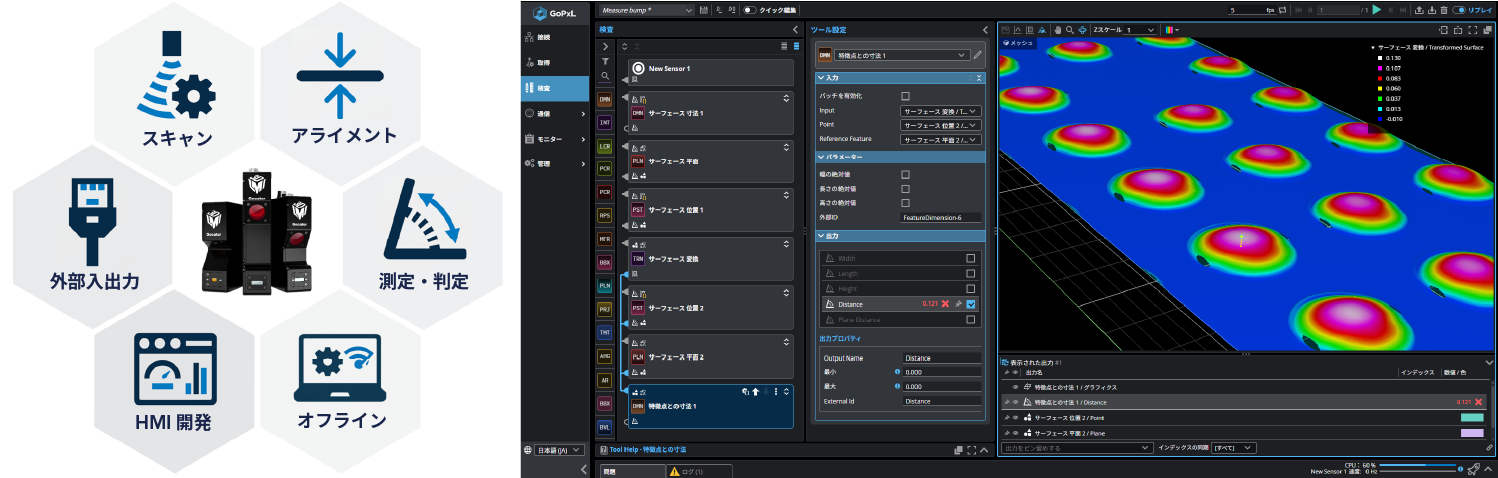
Task: Toggle the クイック編集 switch
Action: (x=749, y=10)
